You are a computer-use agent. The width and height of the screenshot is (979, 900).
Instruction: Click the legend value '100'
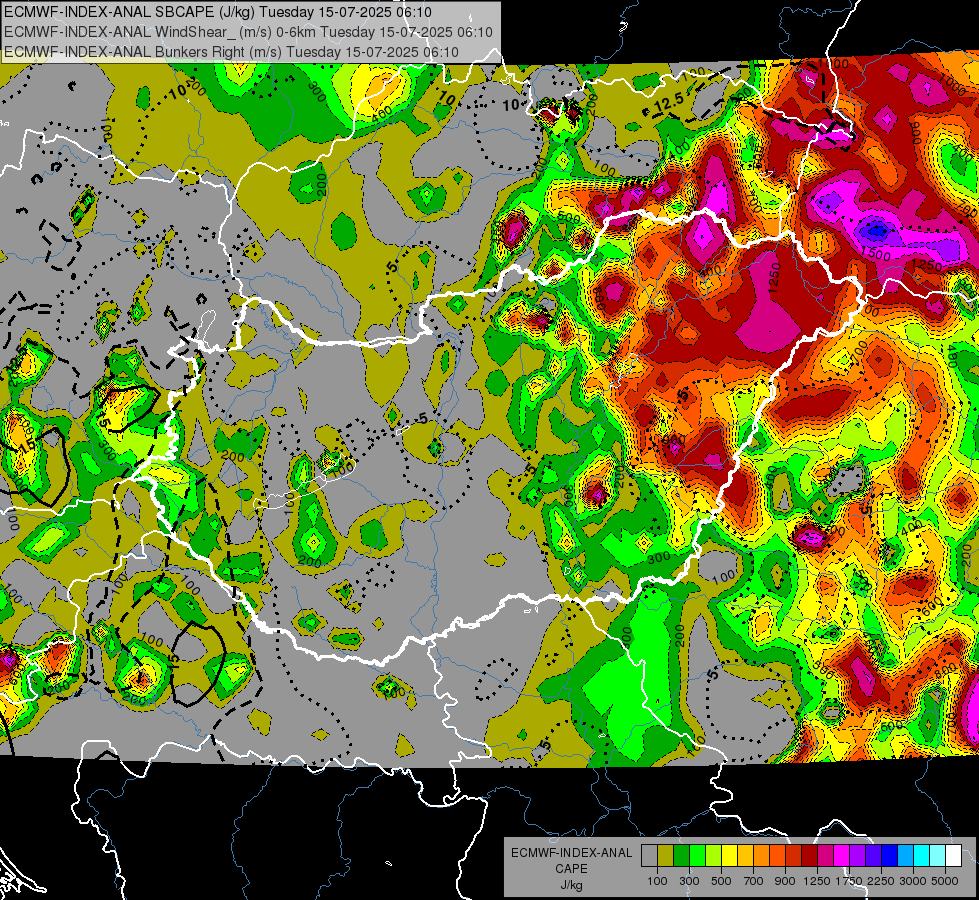tap(657, 881)
